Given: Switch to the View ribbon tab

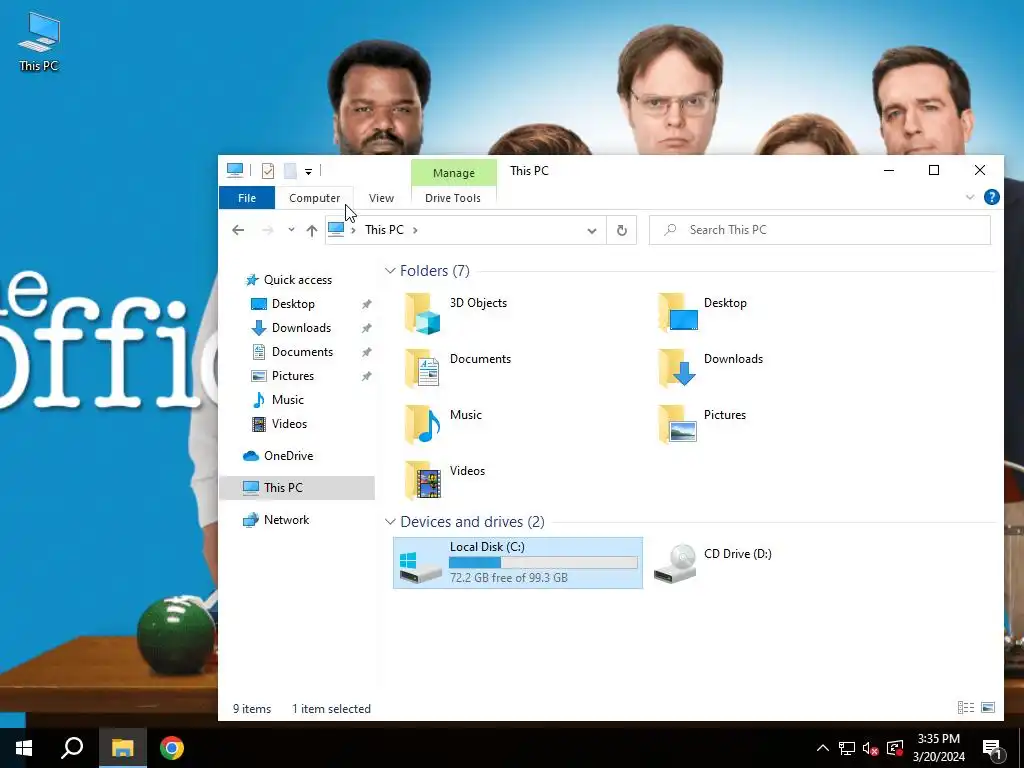Looking at the screenshot, I should point(381,198).
